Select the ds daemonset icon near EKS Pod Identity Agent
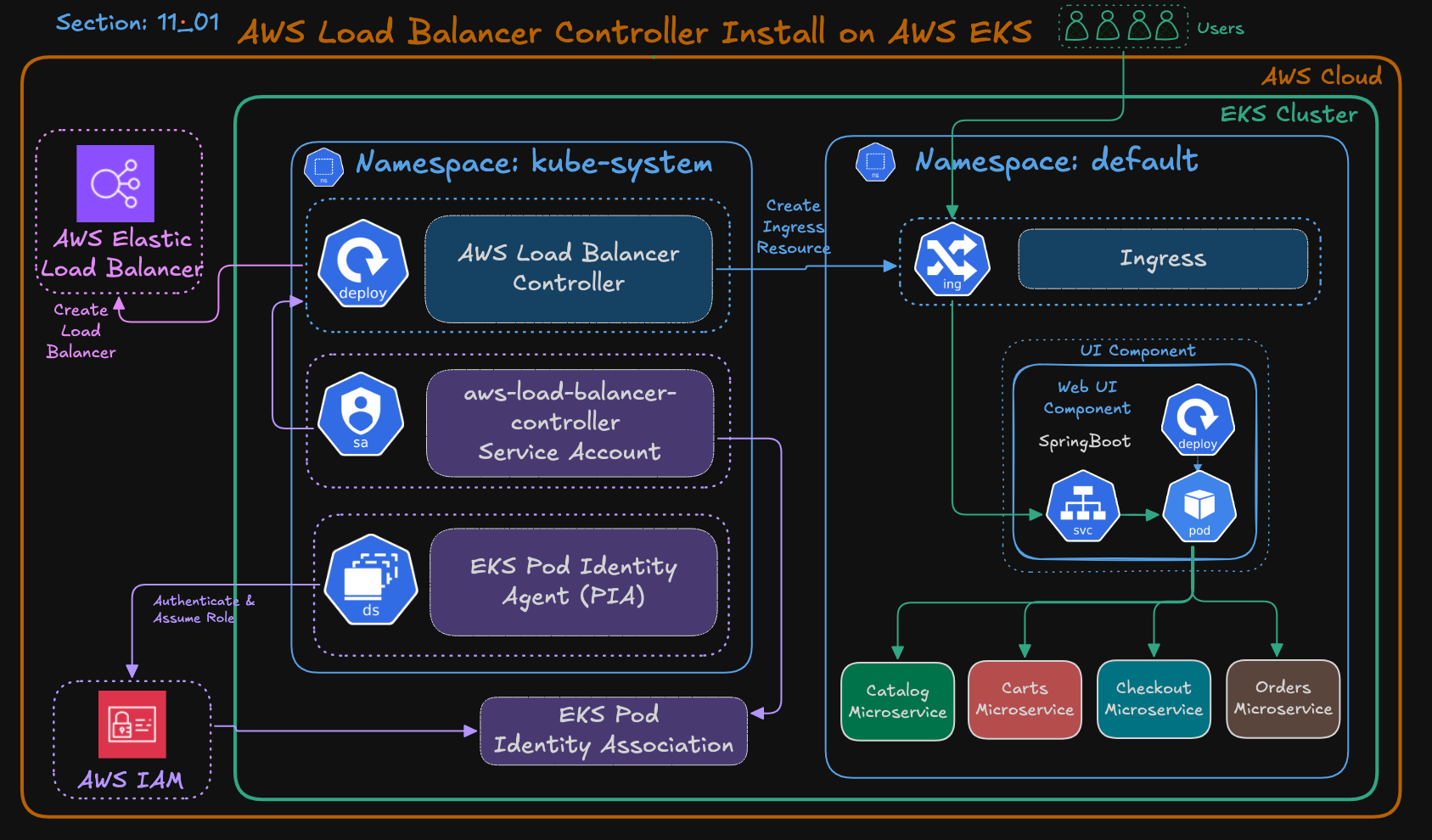1432x840 pixels. (368, 580)
